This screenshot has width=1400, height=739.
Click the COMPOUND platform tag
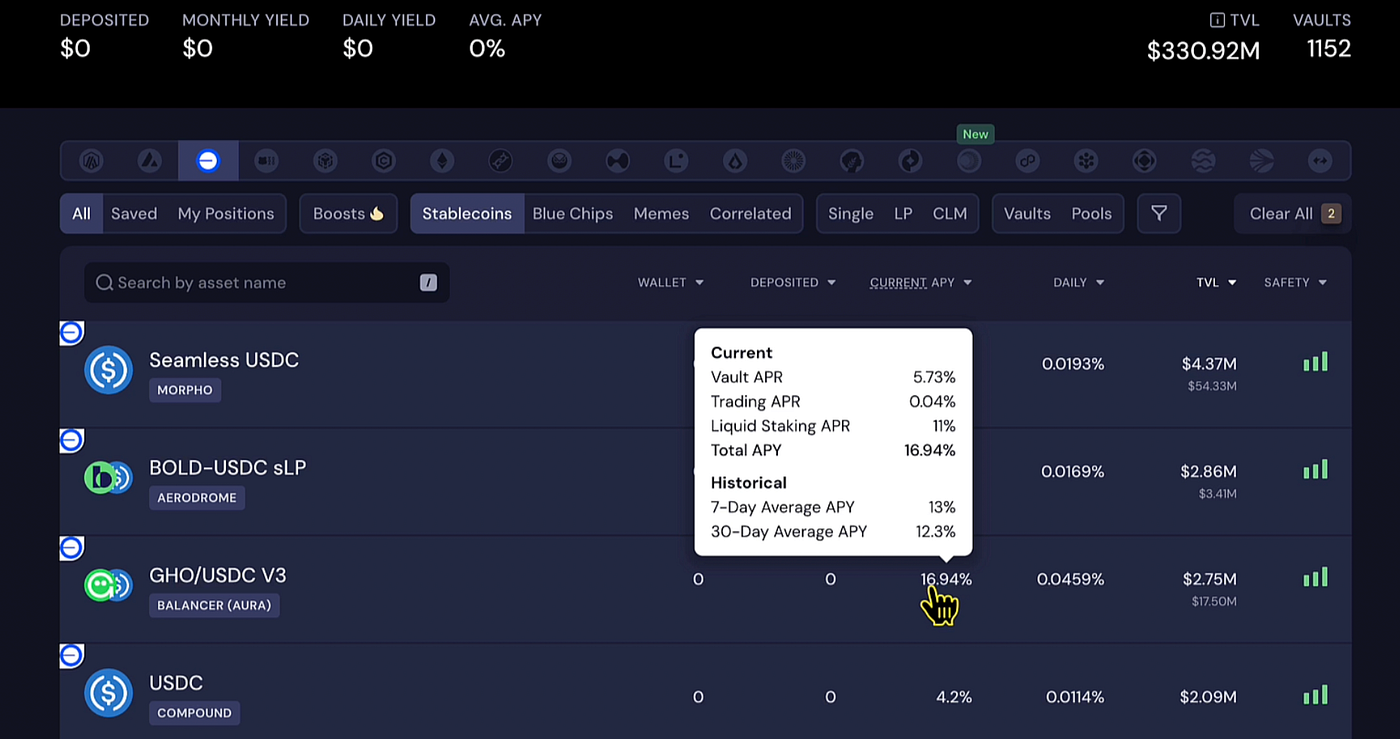[194, 714]
